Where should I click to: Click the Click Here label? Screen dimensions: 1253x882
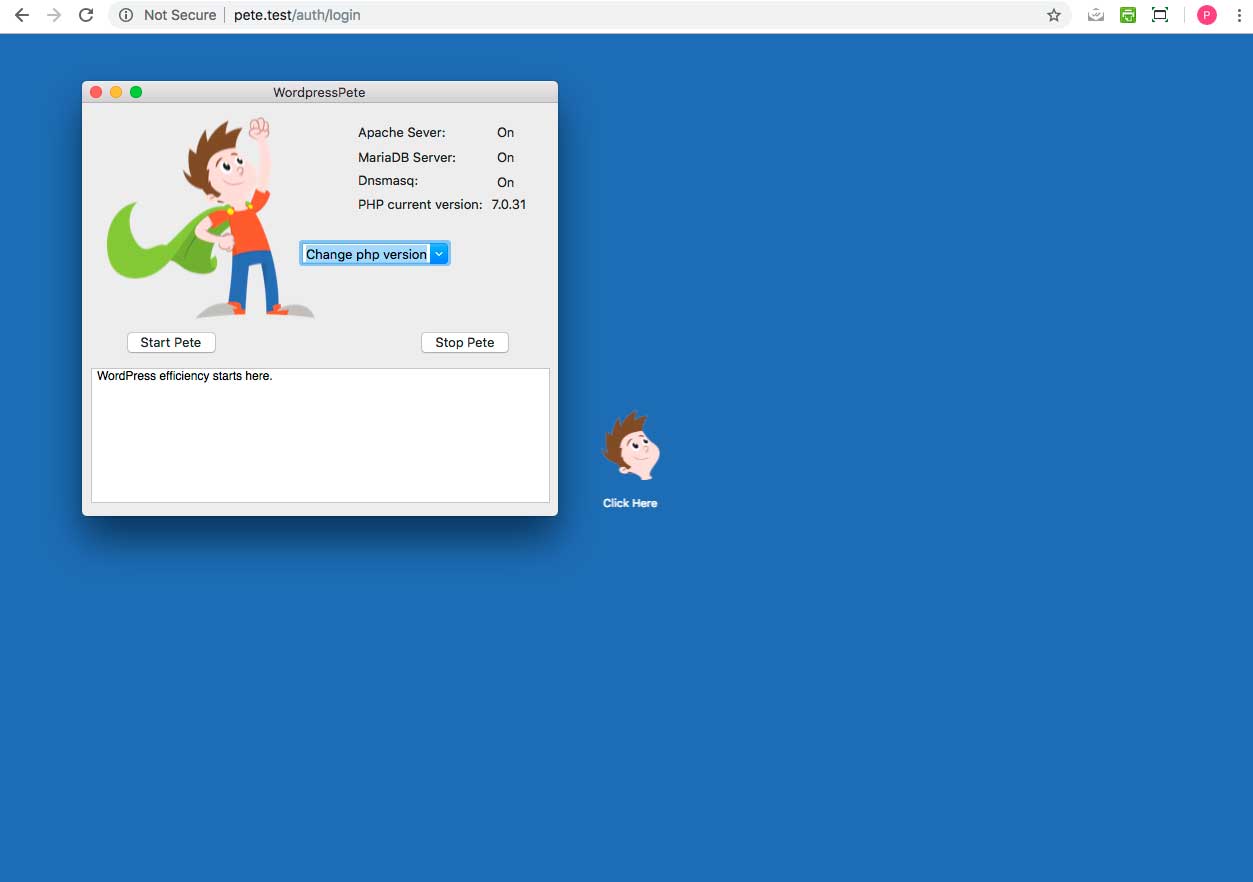630,503
